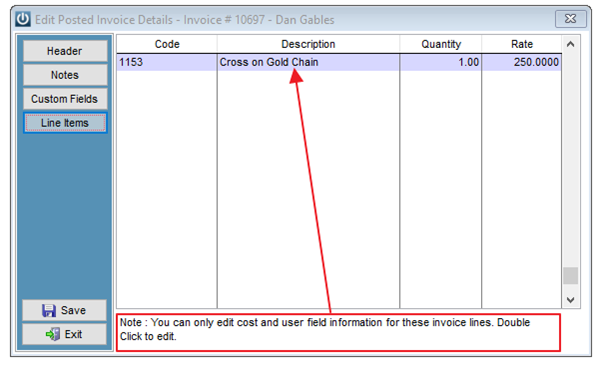Screen dimensions: 602x370
Task: Select Cross on Gold Chain description
Action: [x=308, y=62]
